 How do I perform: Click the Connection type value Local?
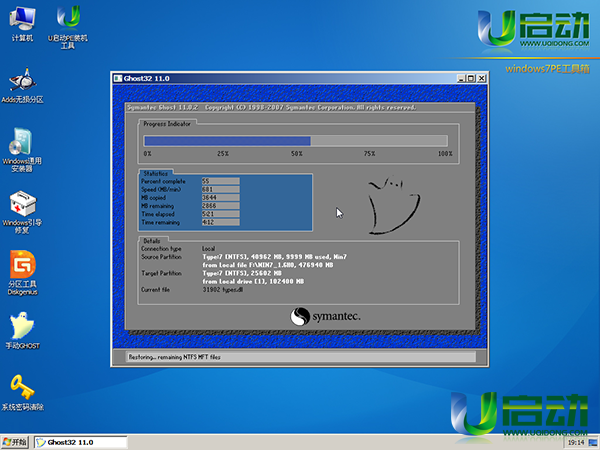click(x=209, y=249)
